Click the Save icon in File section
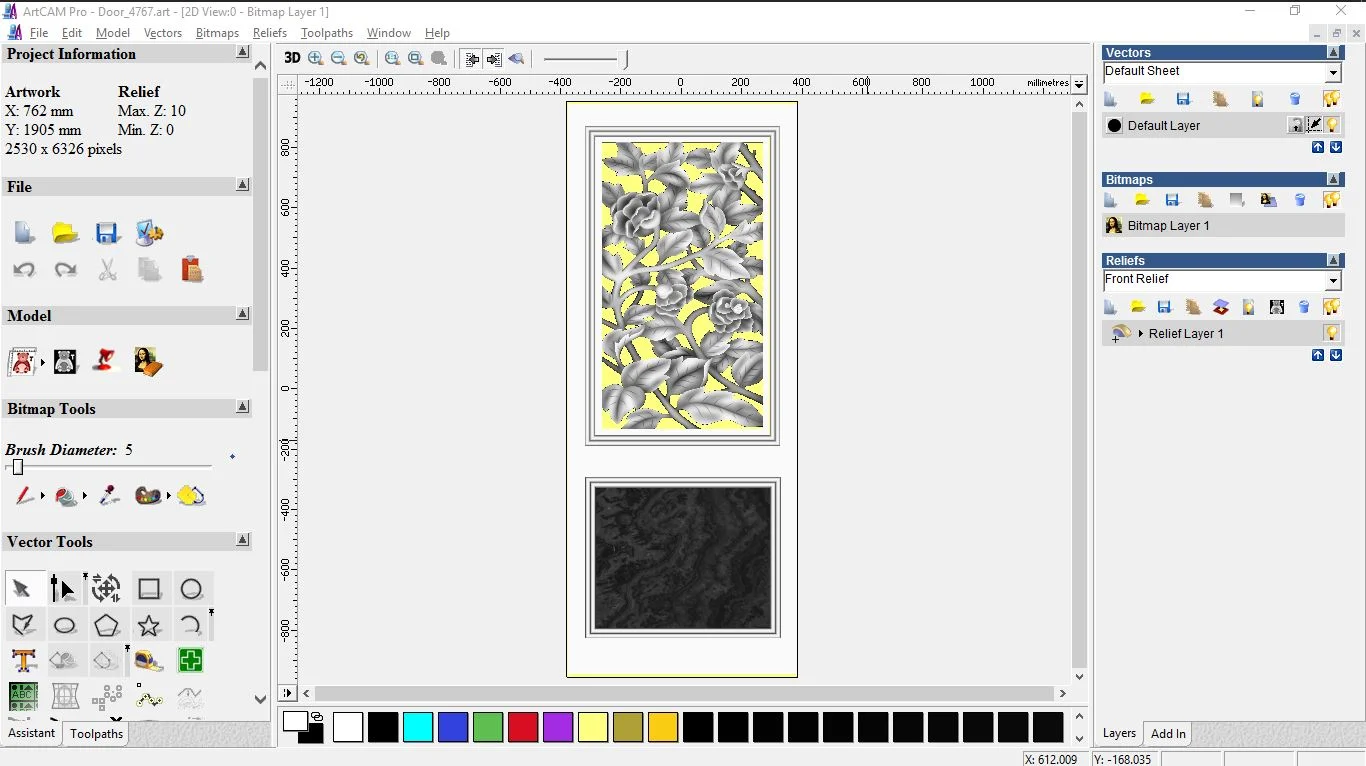1366x766 pixels. (x=107, y=233)
